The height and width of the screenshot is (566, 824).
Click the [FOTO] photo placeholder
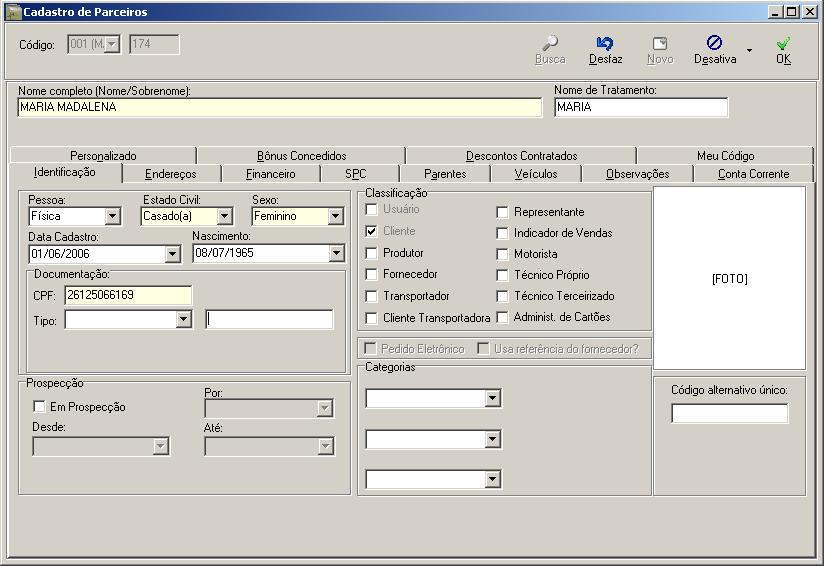pyautogui.click(x=729, y=279)
